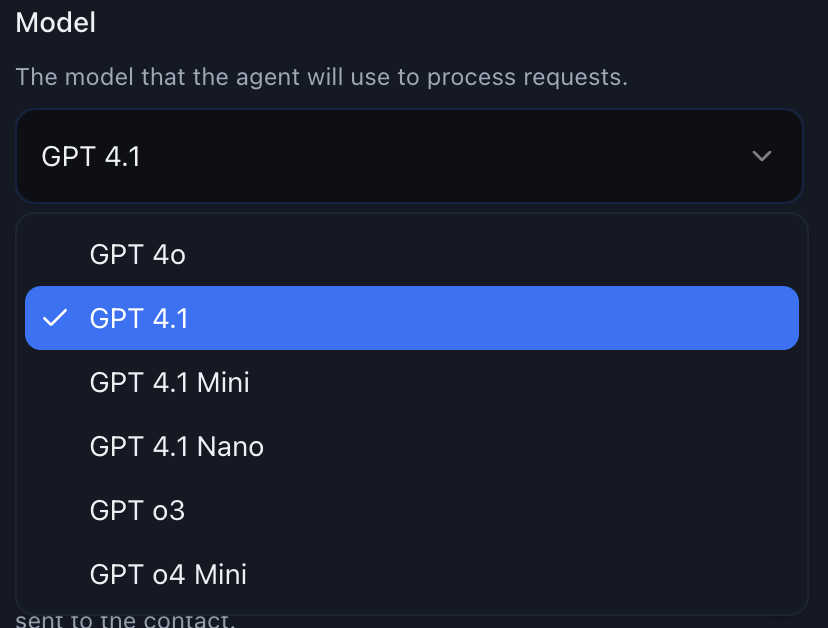The width and height of the screenshot is (828, 628).
Task: Click the bottom option in the model list
Action: point(167,574)
